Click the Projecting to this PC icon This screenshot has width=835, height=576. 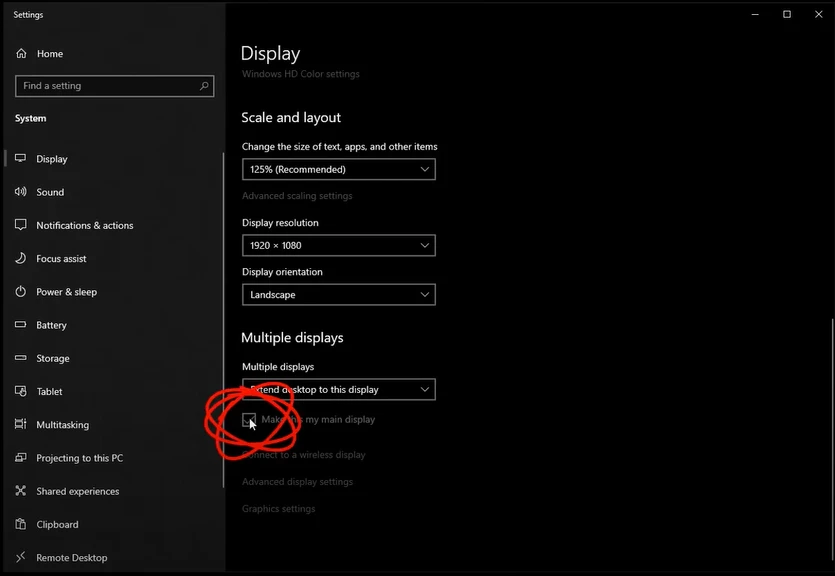point(20,457)
